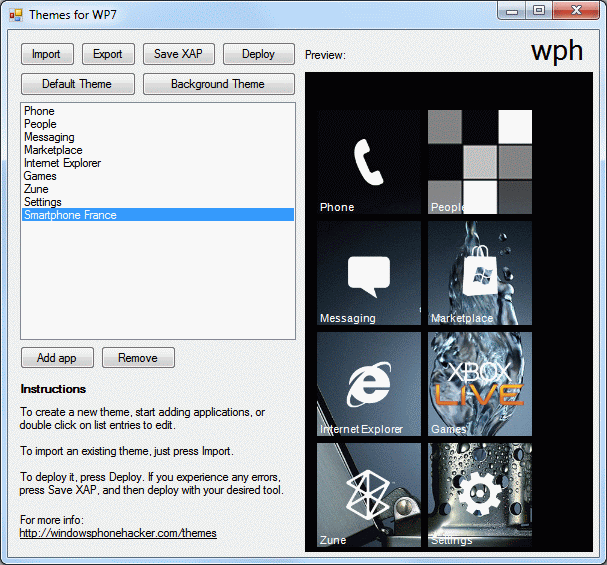
Task: Select the Internet Explorer preview tile
Action: point(369,384)
